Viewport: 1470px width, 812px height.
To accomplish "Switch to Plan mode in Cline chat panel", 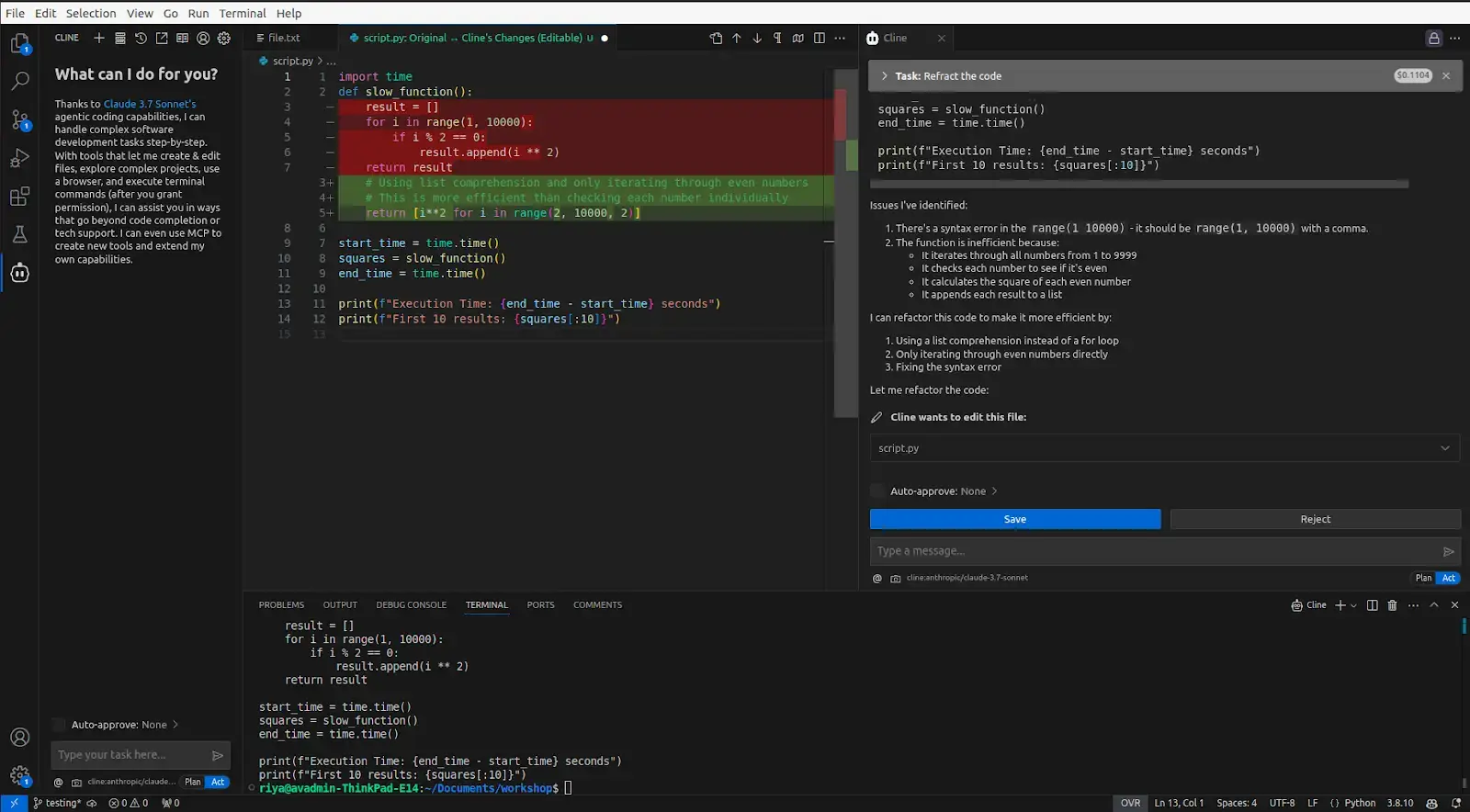I will click(x=1423, y=578).
